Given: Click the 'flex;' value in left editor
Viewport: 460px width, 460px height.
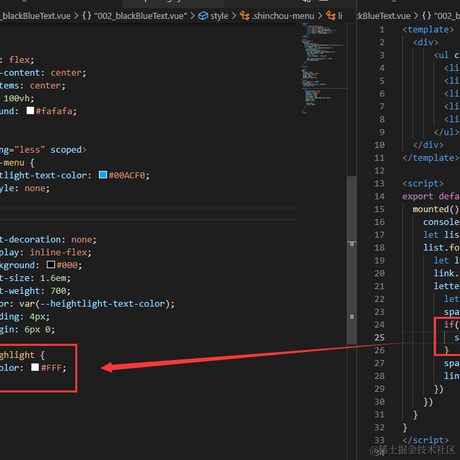Looking at the screenshot, I should (21, 60).
